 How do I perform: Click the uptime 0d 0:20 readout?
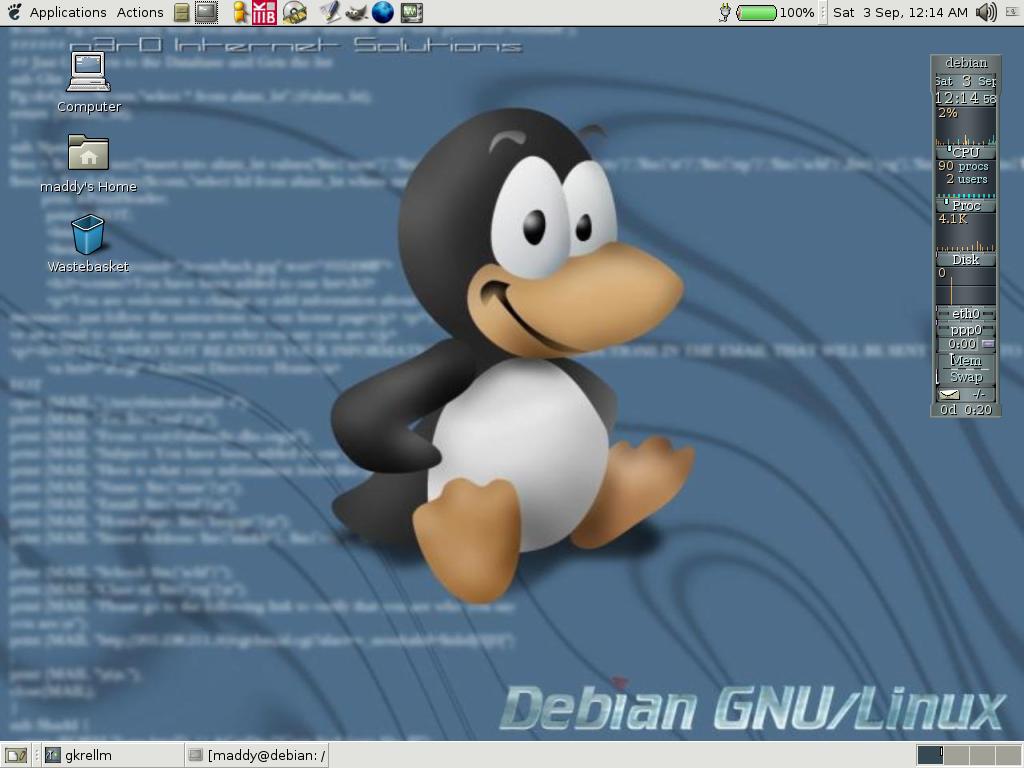(x=966, y=409)
